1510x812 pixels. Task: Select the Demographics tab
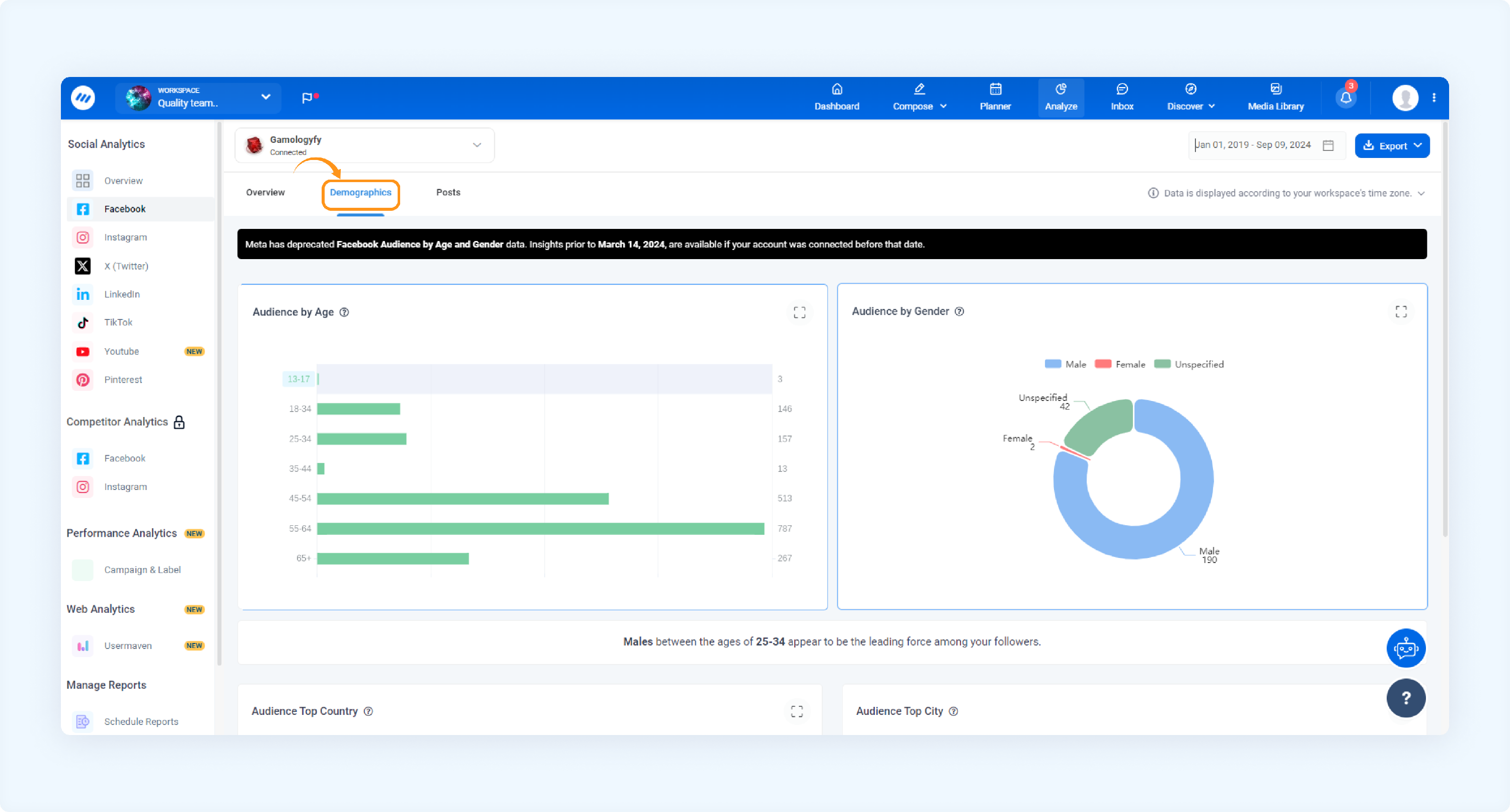coord(360,192)
